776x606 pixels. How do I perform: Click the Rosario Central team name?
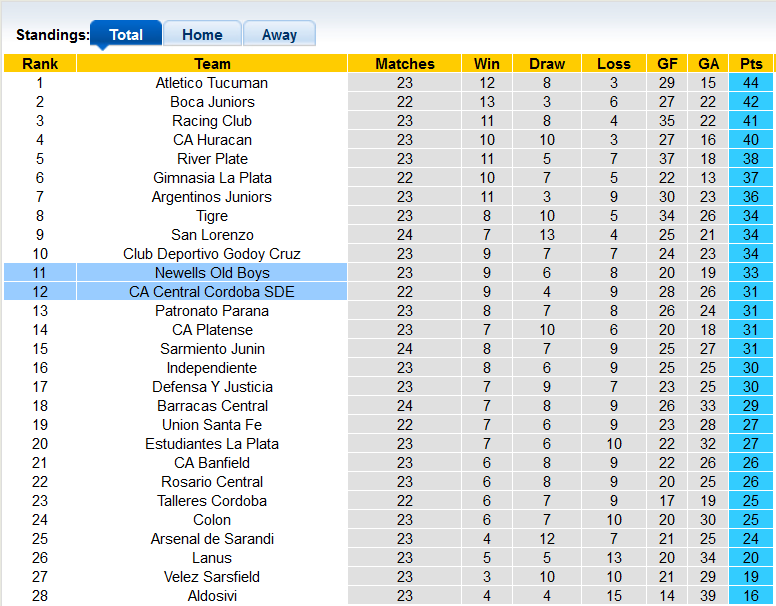coord(212,482)
